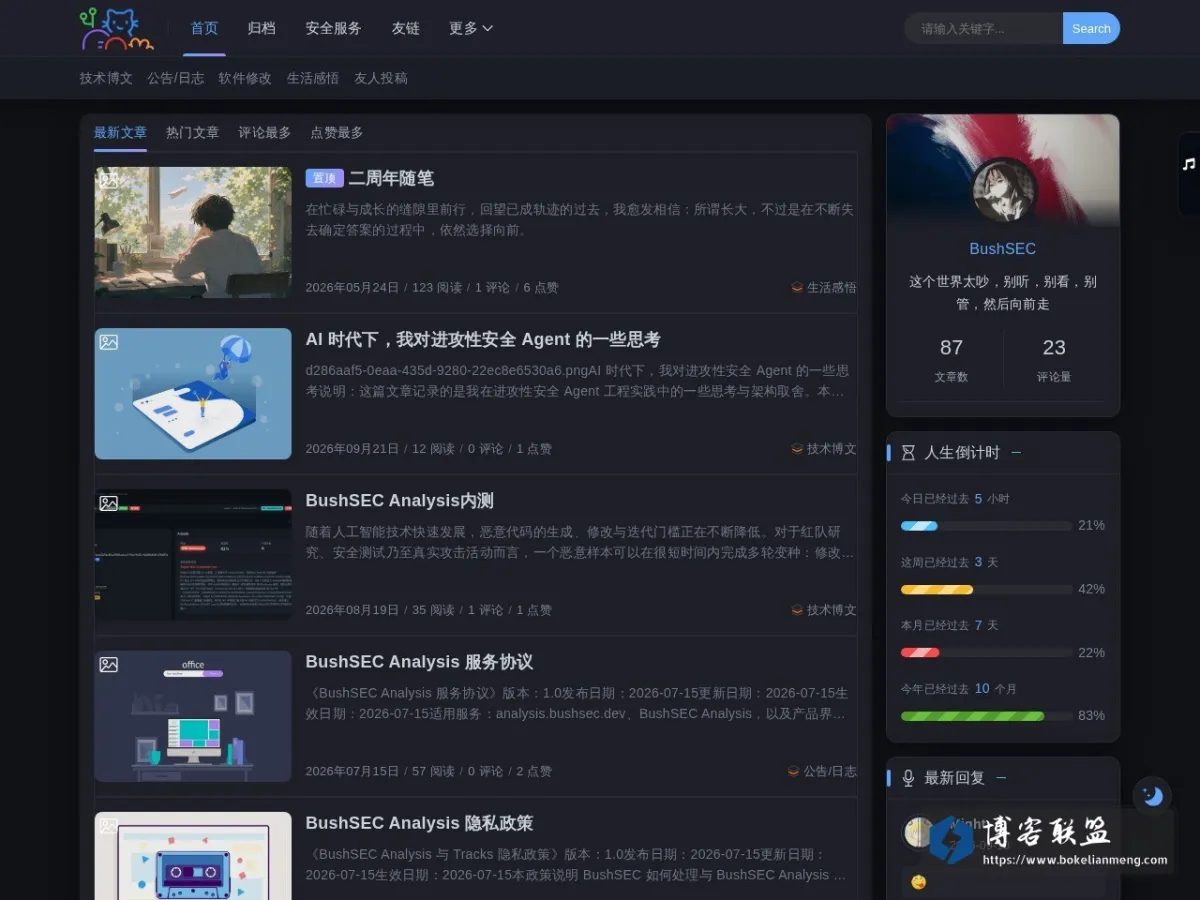
Task: Toggle the moon night-mode button
Action: pyautogui.click(x=1152, y=795)
